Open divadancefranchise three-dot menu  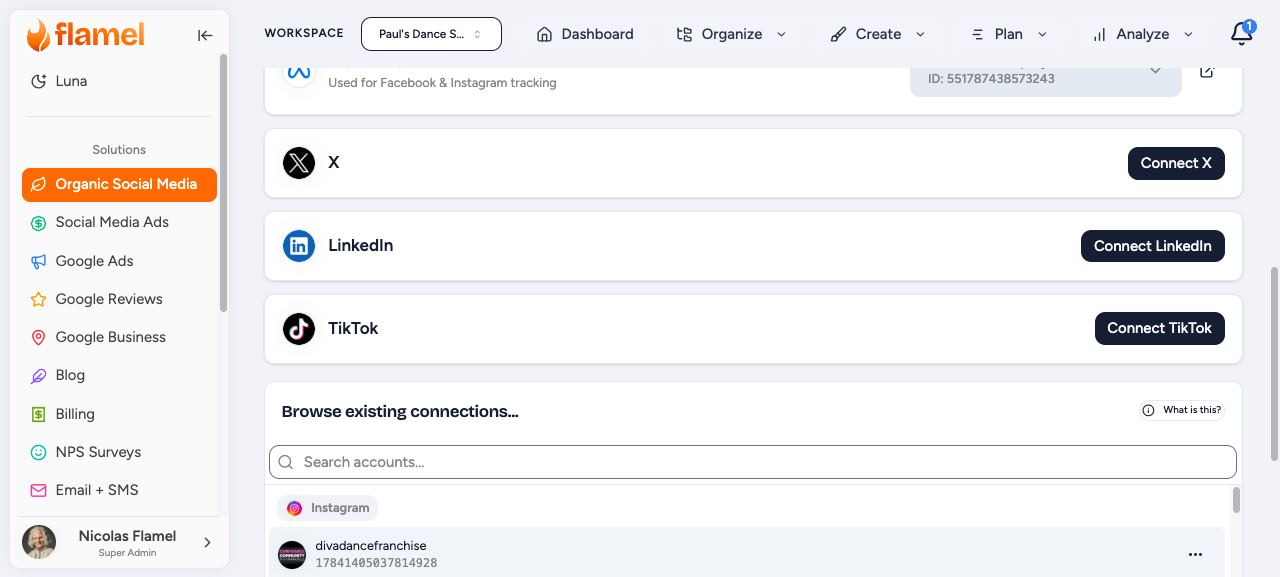(1195, 554)
